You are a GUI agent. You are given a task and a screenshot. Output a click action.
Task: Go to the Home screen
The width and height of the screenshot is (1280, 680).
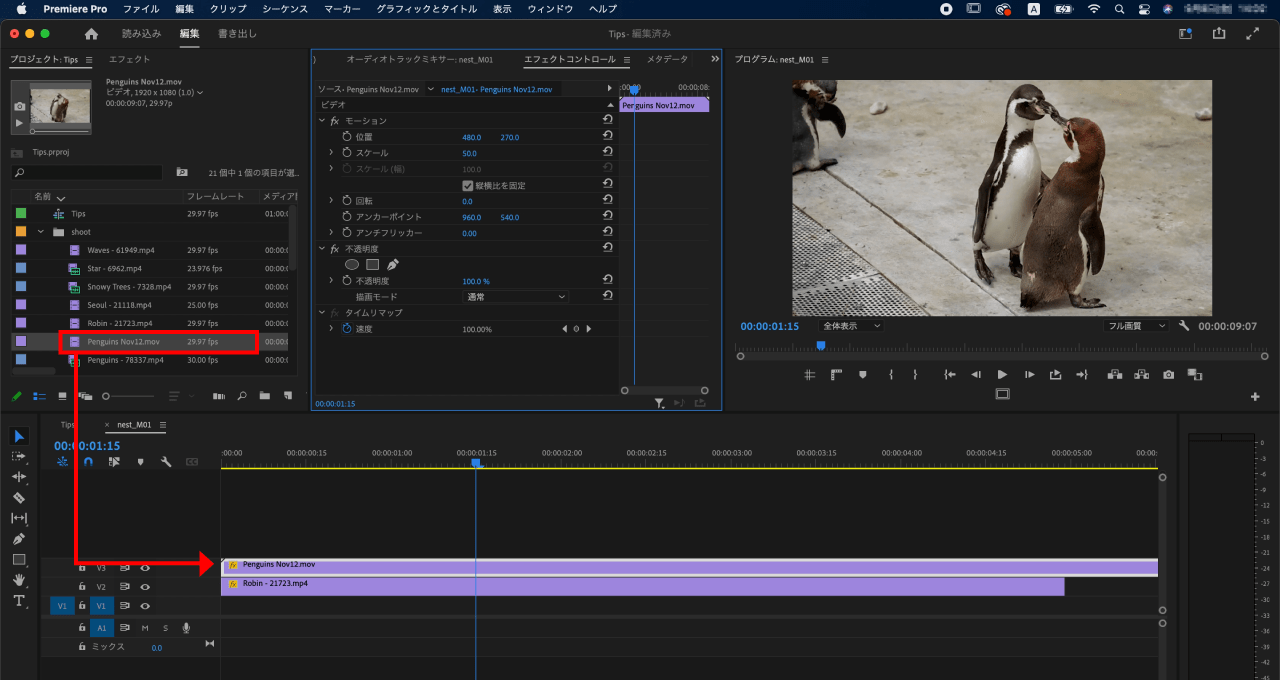pos(91,33)
